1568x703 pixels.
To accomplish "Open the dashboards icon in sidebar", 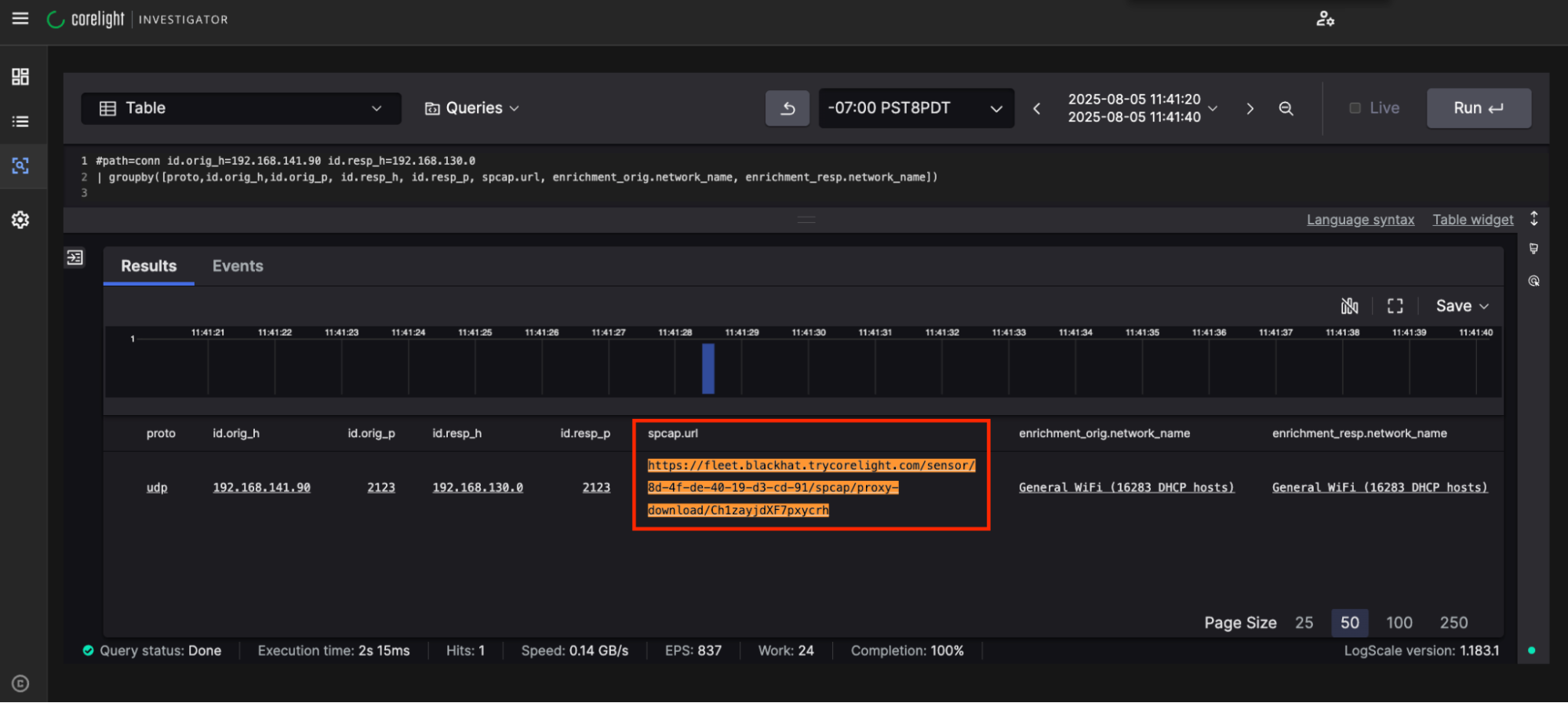I will coord(20,76).
